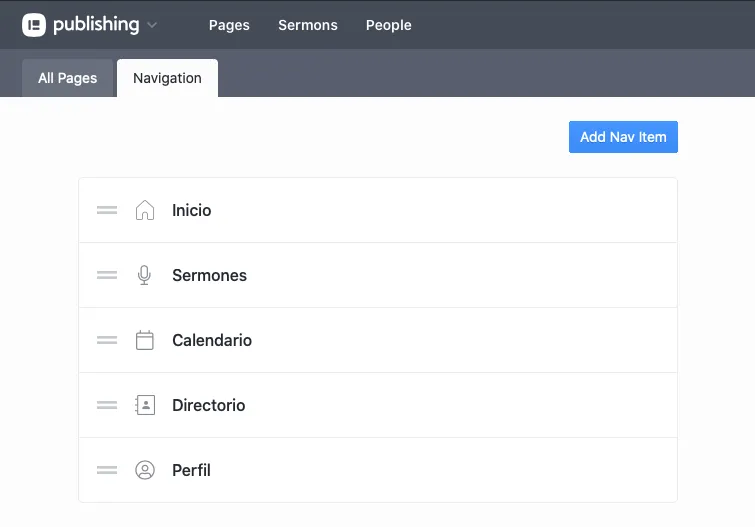Viewport: 755px width, 527px height.
Task: Click the drag handle for Inicio
Action: [107, 210]
